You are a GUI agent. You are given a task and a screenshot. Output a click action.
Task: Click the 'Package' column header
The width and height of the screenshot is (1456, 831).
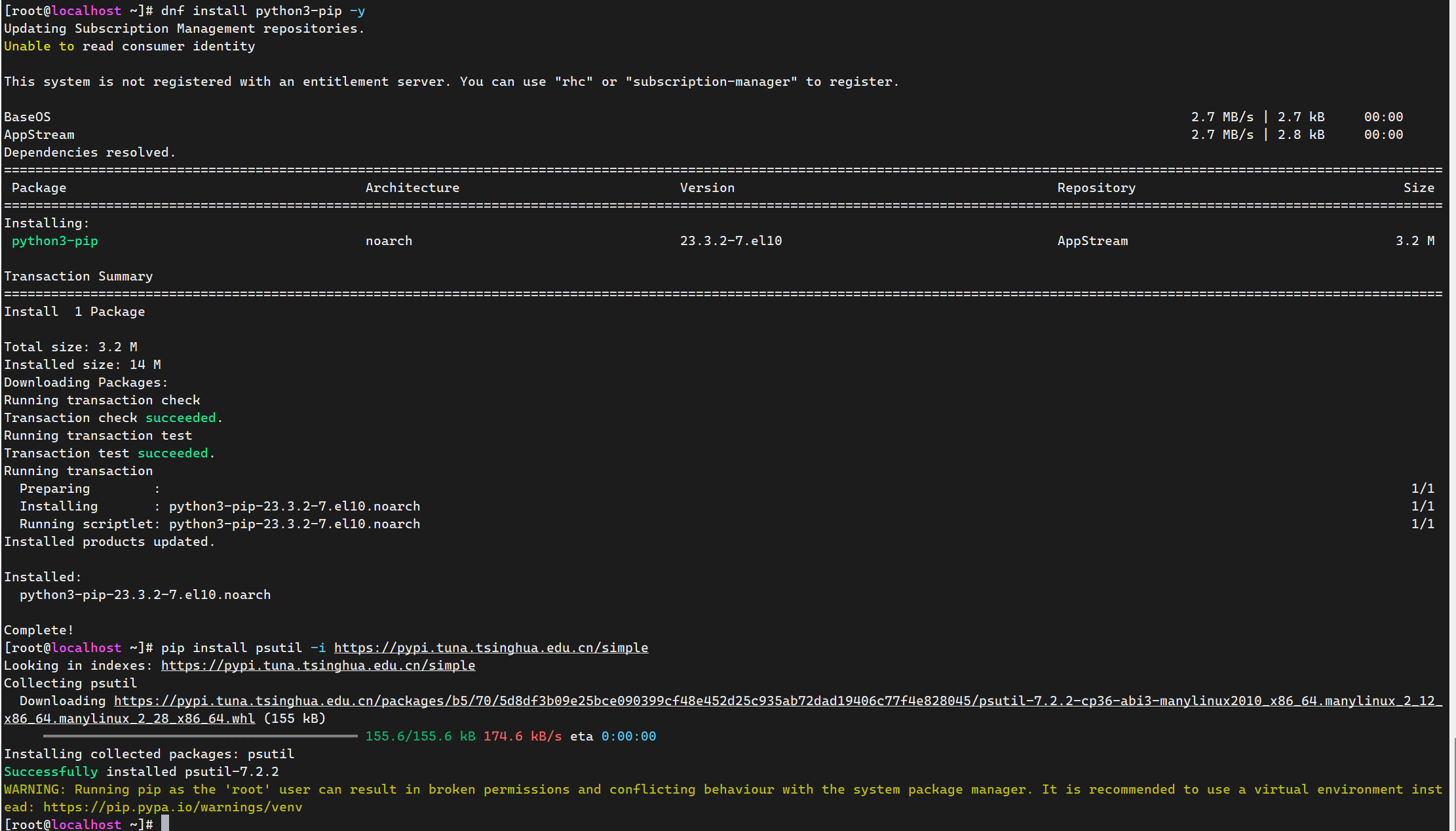pyautogui.click(x=39, y=187)
